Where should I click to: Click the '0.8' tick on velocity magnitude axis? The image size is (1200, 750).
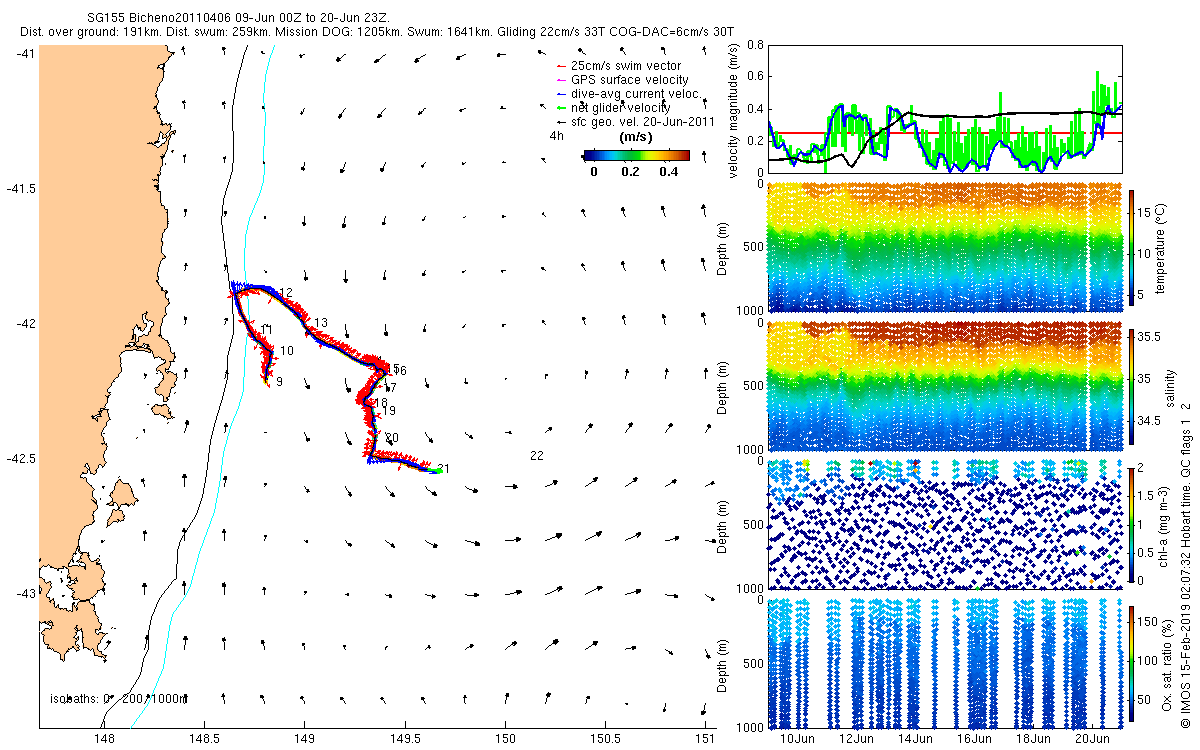click(x=755, y=45)
